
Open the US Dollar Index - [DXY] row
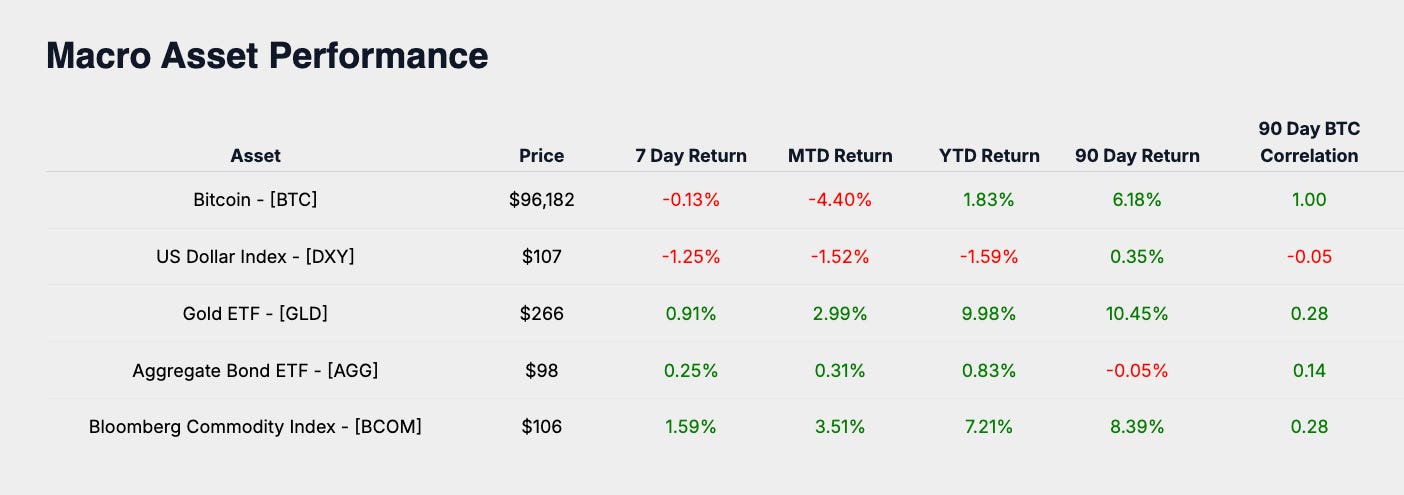(x=255, y=257)
